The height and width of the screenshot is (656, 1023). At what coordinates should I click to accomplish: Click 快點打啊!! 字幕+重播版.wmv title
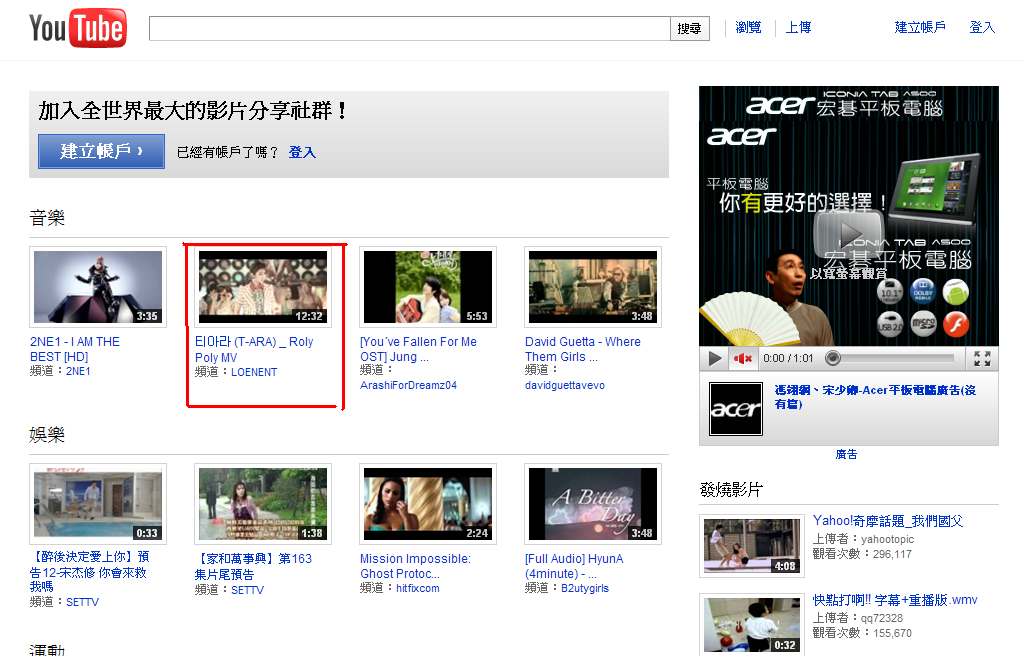895,600
